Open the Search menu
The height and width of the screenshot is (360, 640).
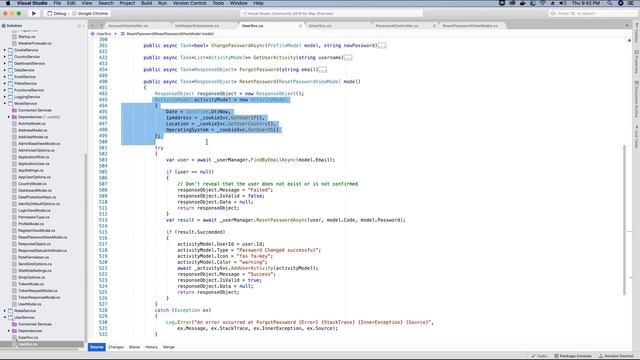(x=105, y=3)
